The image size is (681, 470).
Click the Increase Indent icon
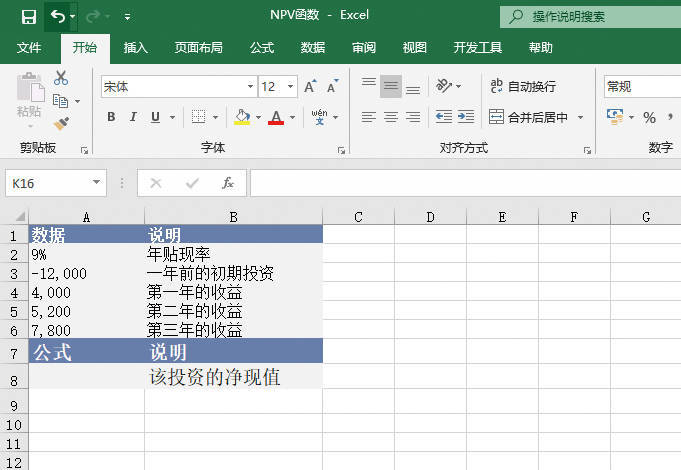(x=466, y=117)
